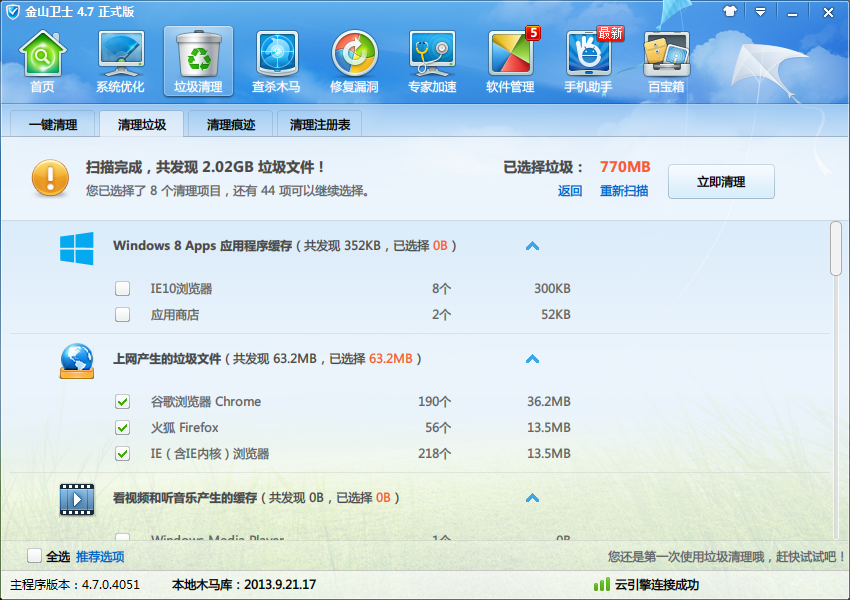Open 手机助手 phone assistant
The height and width of the screenshot is (600, 850).
588,61
